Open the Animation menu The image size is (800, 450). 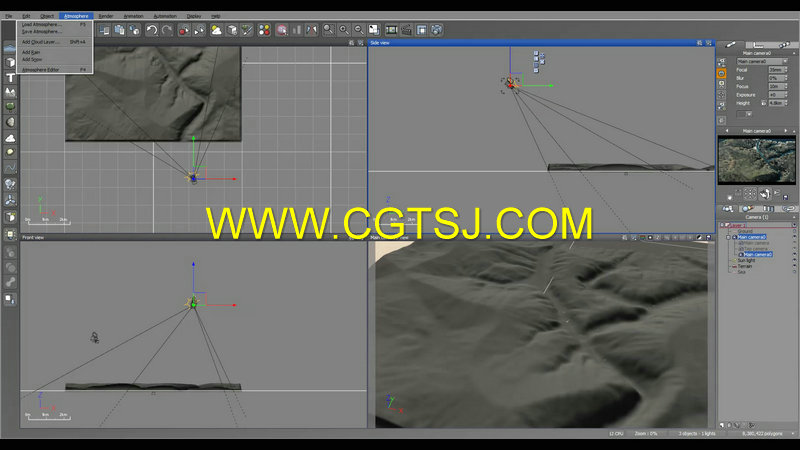coord(133,16)
